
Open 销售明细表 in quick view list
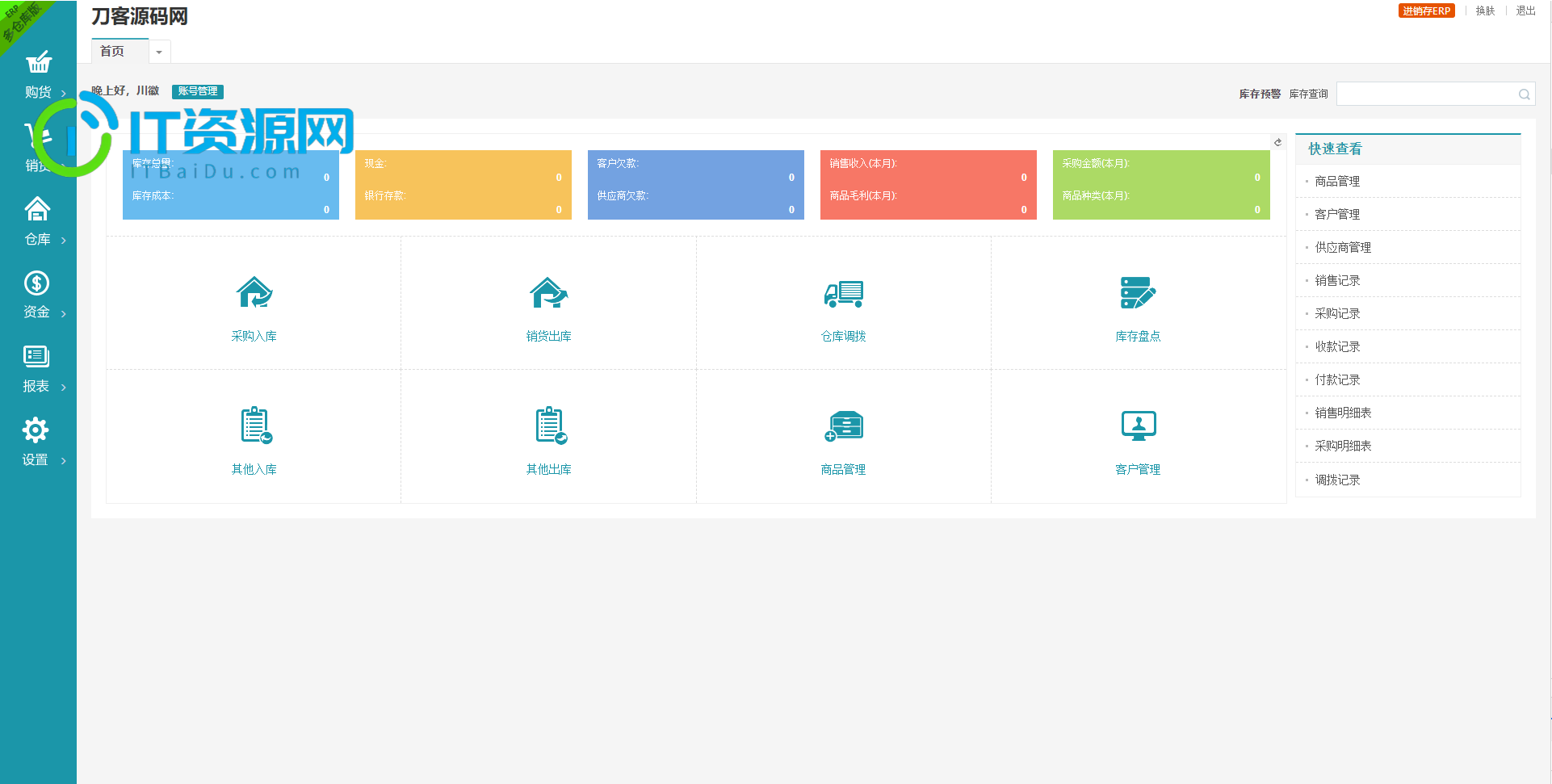tap(1343, 413)
